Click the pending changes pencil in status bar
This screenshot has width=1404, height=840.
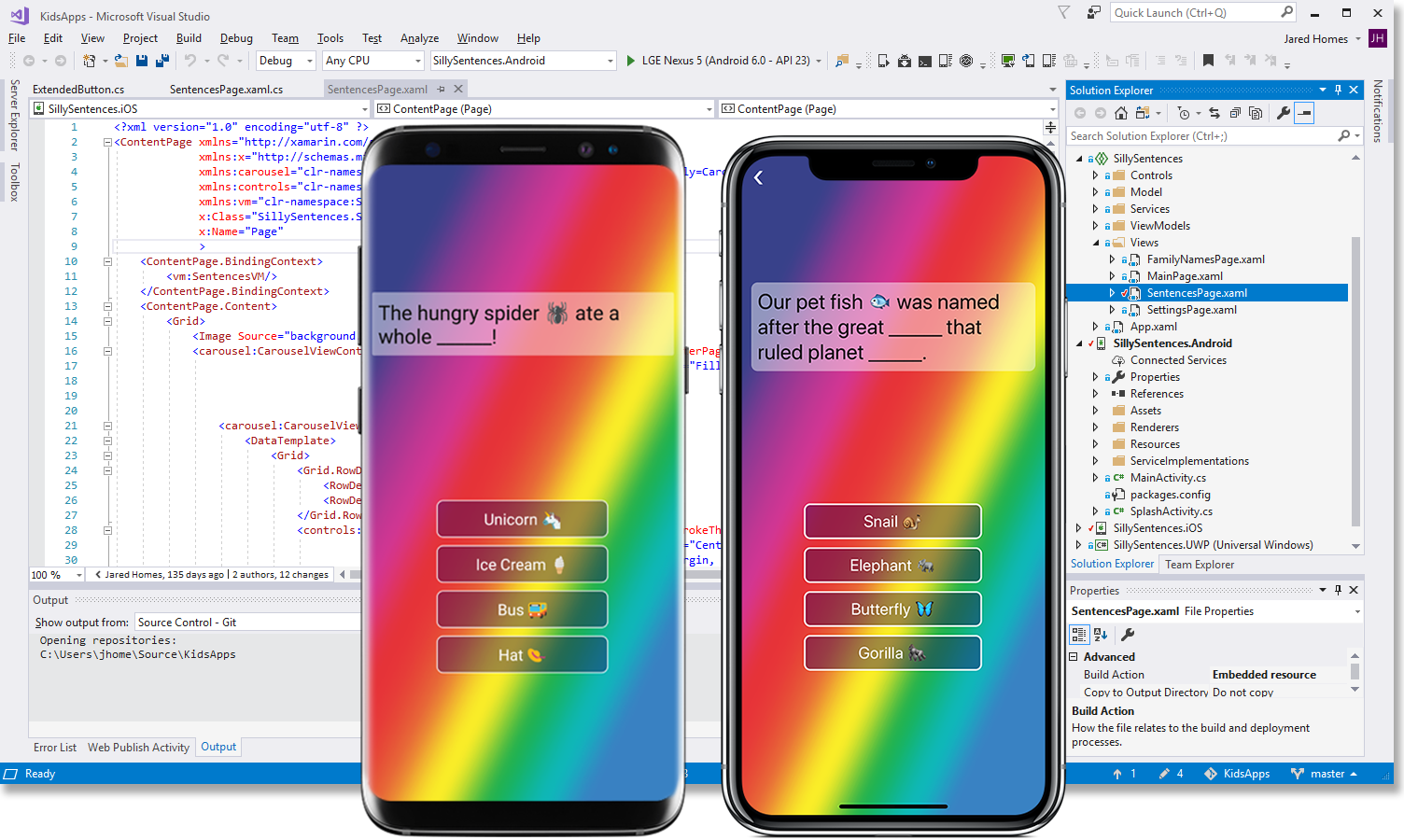[1164, 774]
